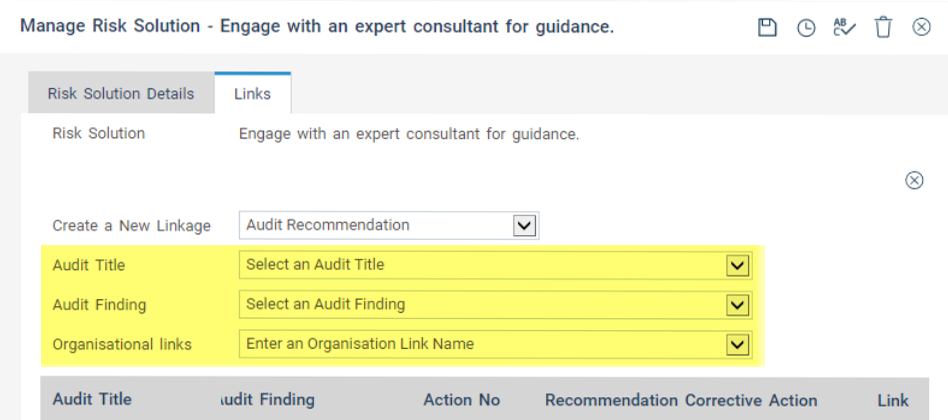Expand the Select an Audit Finding dropdown
This screenshot has width=948, height=420.
click(738, 304)
